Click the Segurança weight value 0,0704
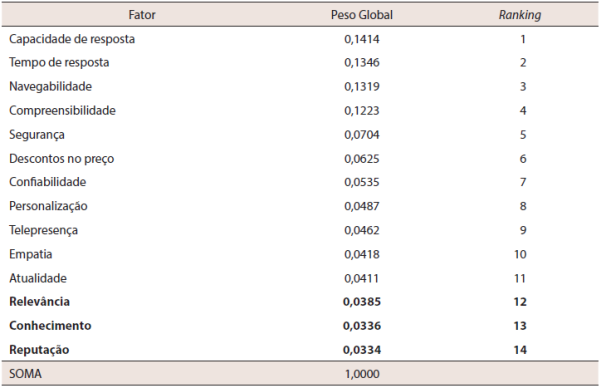The width and height of the screenshot is (600, 387). tap(362, 135)
